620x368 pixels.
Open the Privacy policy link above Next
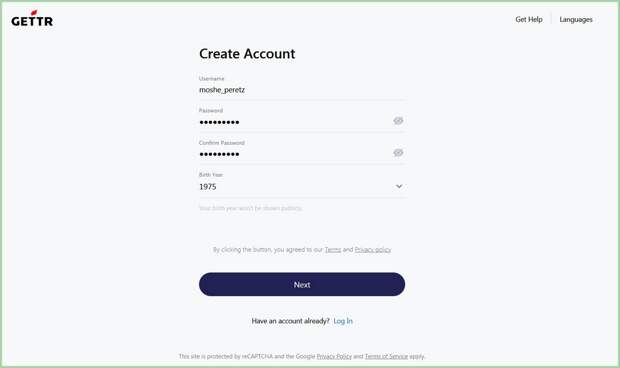(x=373, y=249)
